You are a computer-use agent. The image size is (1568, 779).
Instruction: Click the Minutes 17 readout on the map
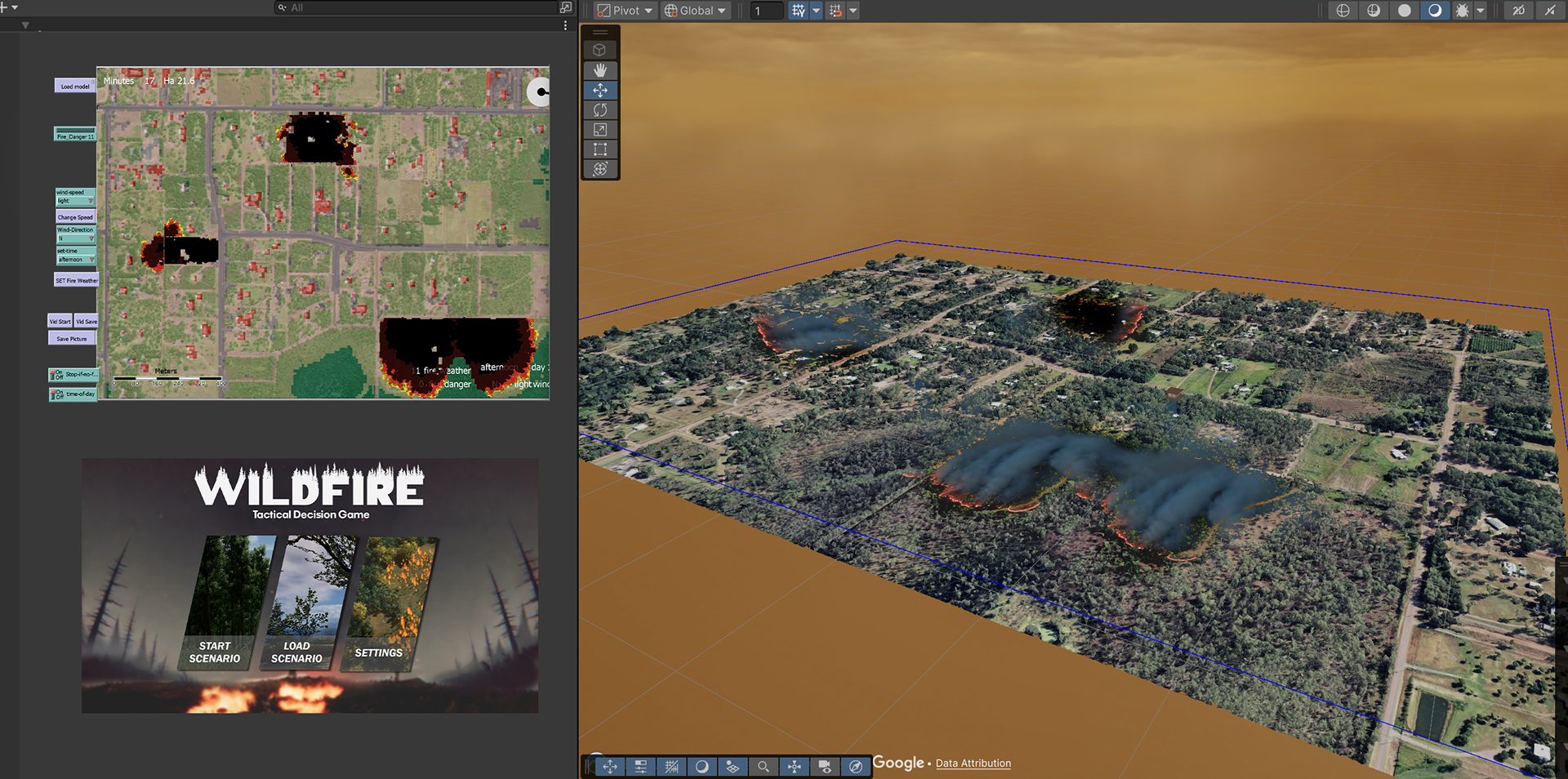(x=128, y=81)
